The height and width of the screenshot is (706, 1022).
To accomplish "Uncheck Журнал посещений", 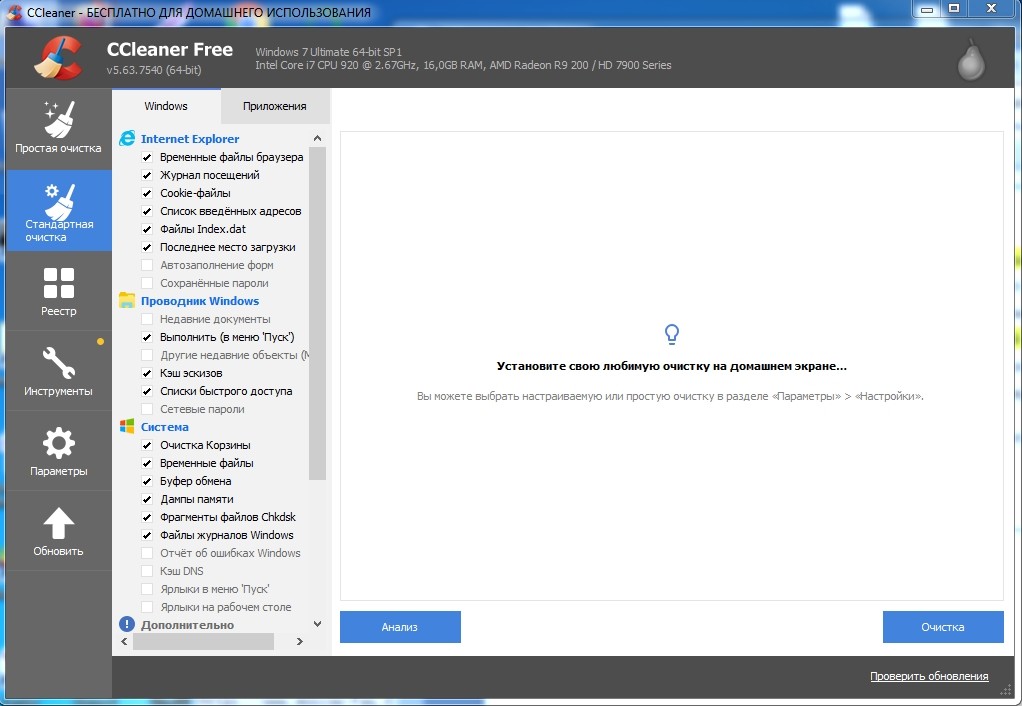I will pyautogui.click(x=147, y=175).
